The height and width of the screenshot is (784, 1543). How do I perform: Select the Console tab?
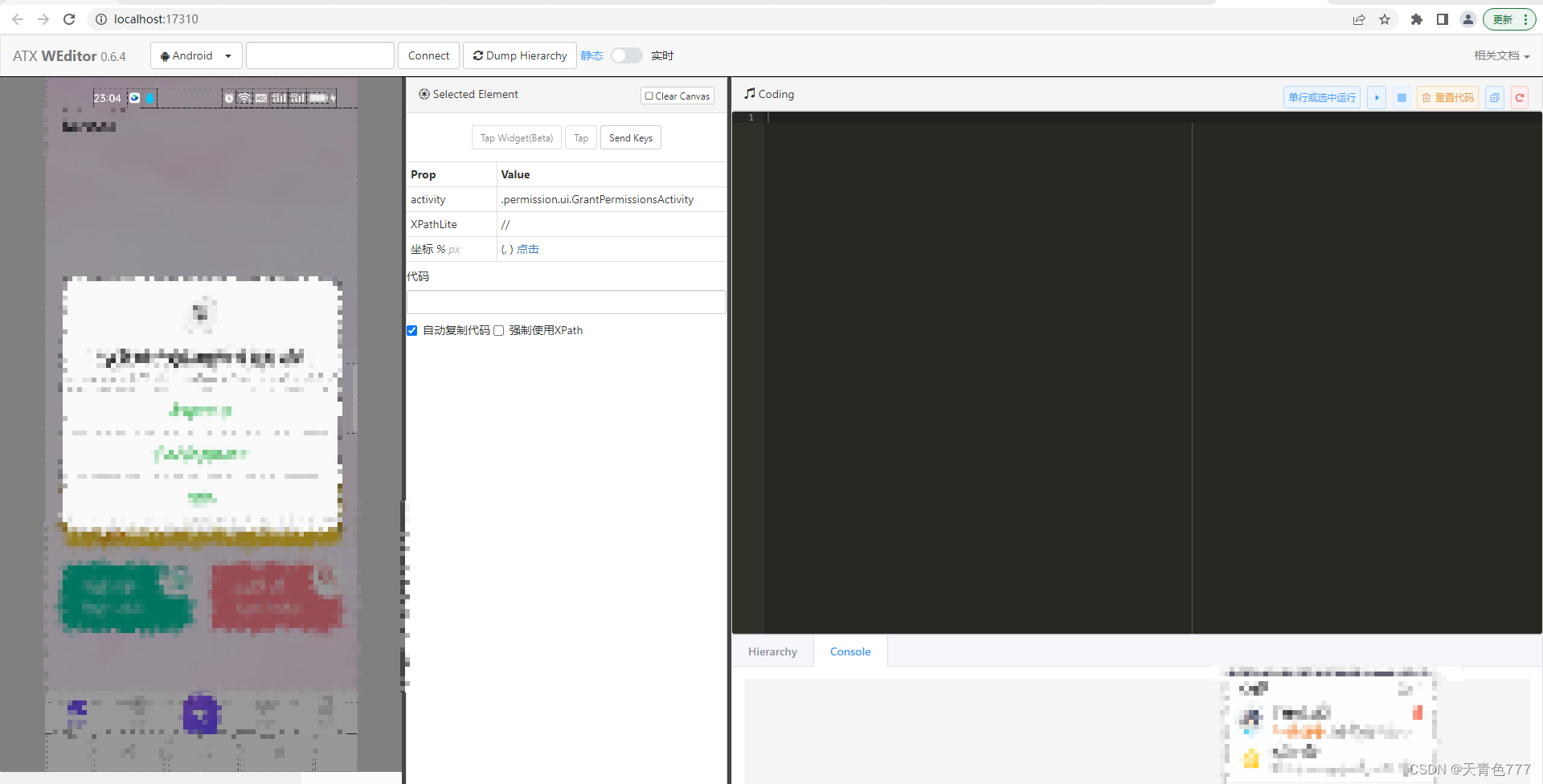(849, 651)
